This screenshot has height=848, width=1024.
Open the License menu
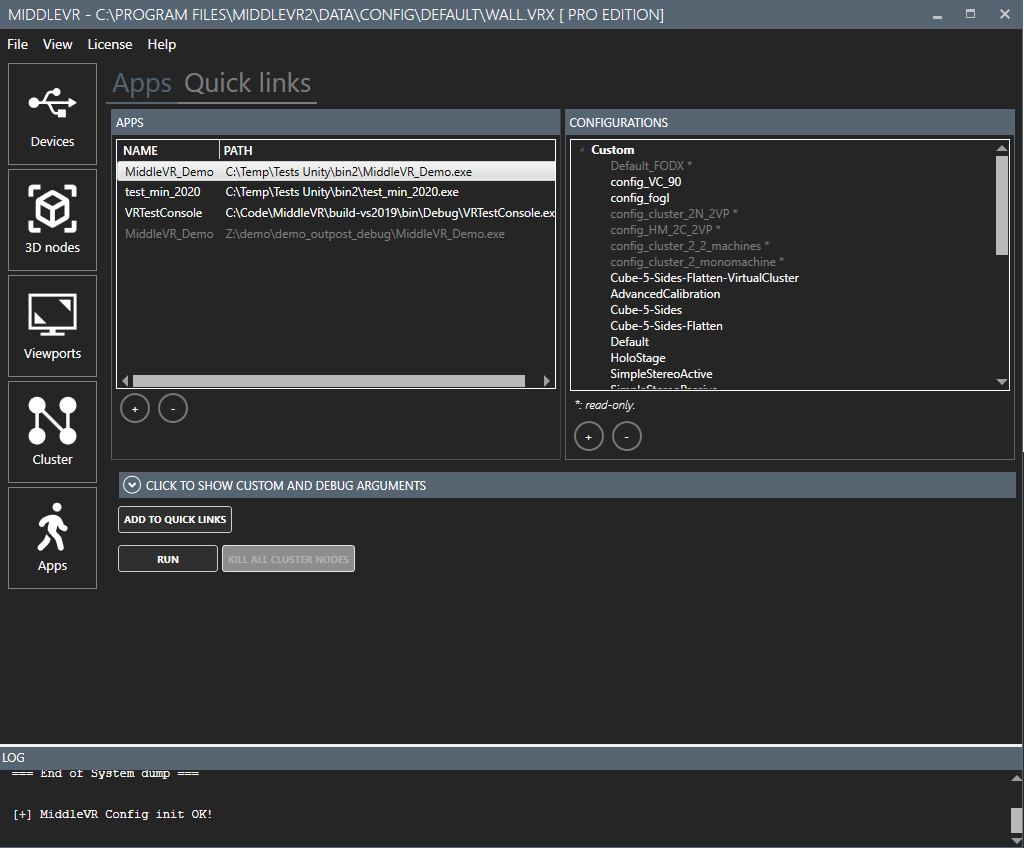coord(110,44)
